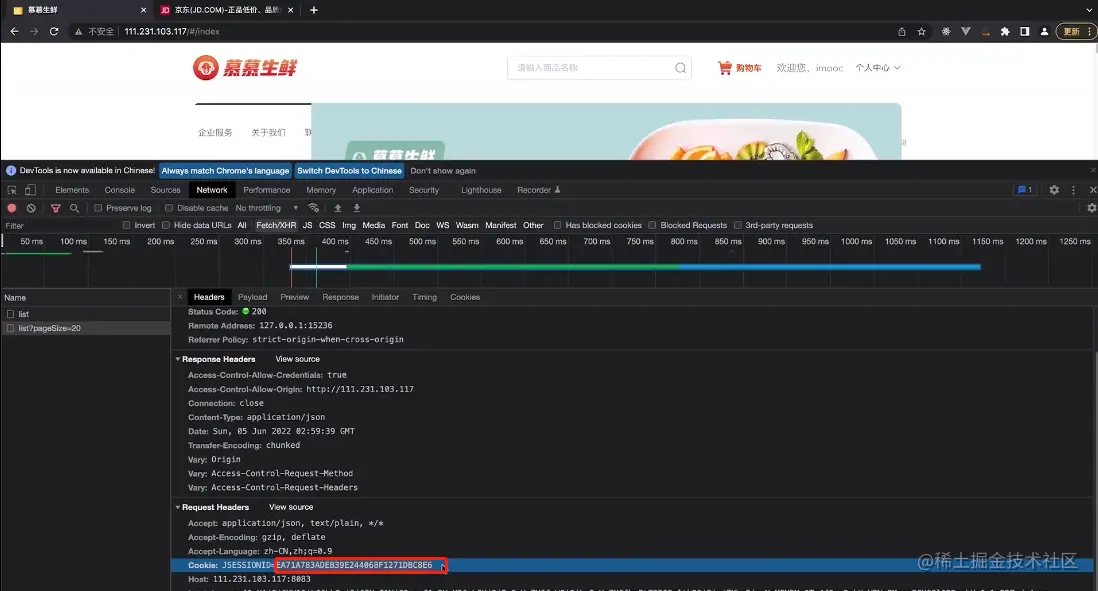Open the No throttling dropdown
The width and height of the screenshot is (1098, 591).
(266, 208)
